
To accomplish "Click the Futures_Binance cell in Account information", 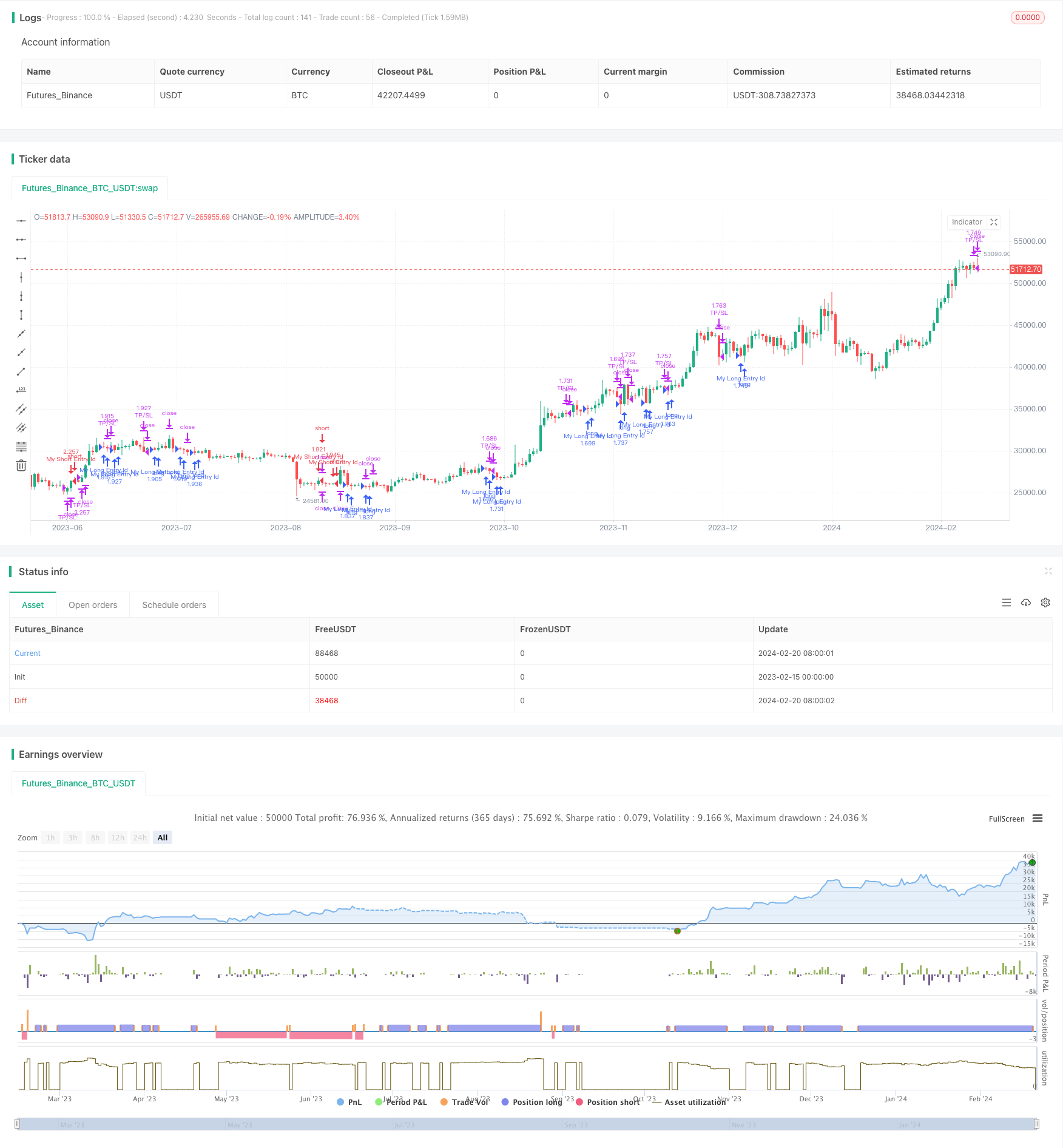I will 59,95.
